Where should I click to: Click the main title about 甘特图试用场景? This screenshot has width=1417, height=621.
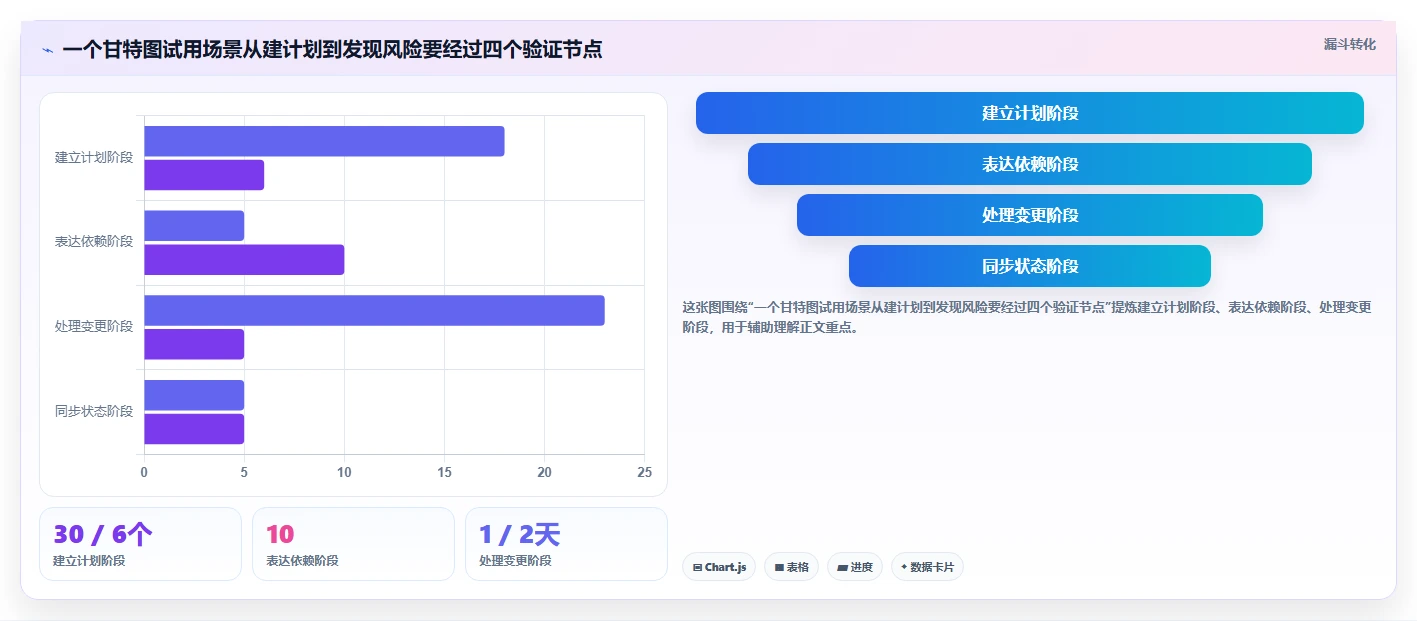[332, 50]
